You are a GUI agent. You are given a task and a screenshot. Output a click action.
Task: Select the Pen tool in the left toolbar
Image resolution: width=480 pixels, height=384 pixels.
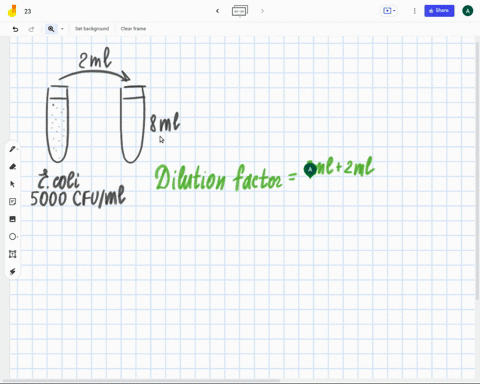[x=12, y=149]
